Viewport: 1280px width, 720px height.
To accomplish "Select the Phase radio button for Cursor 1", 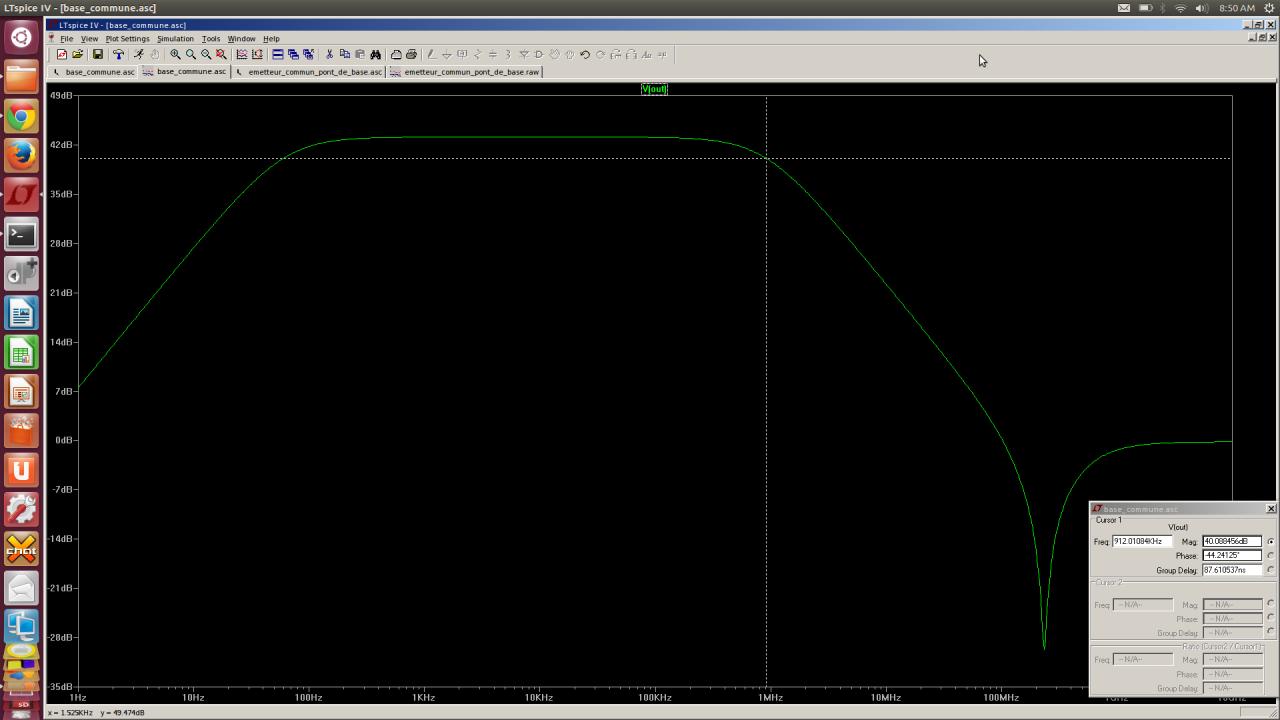I will [x=1270, y=556].
